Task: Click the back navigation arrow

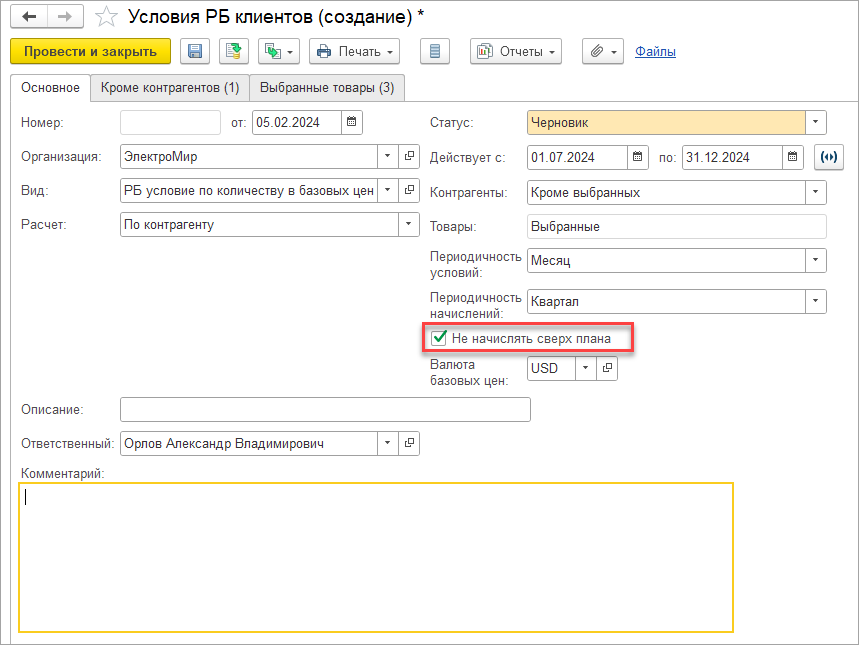Action: click(x=29, y=17)
